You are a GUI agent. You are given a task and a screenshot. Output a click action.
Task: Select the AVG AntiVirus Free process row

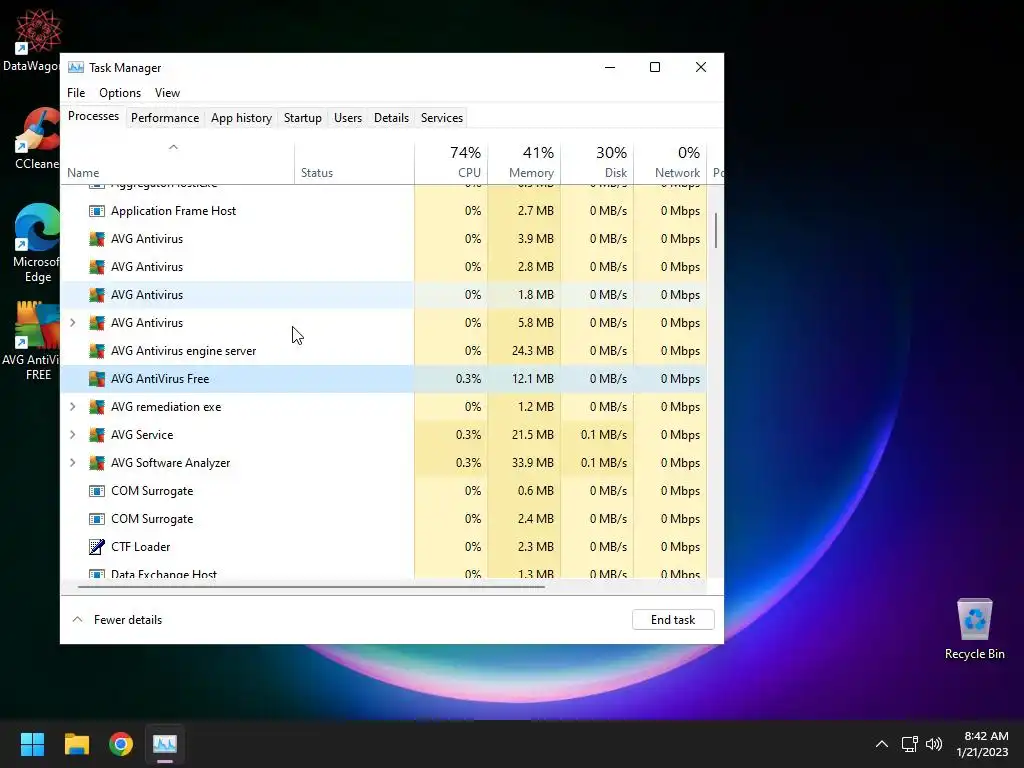384,379
